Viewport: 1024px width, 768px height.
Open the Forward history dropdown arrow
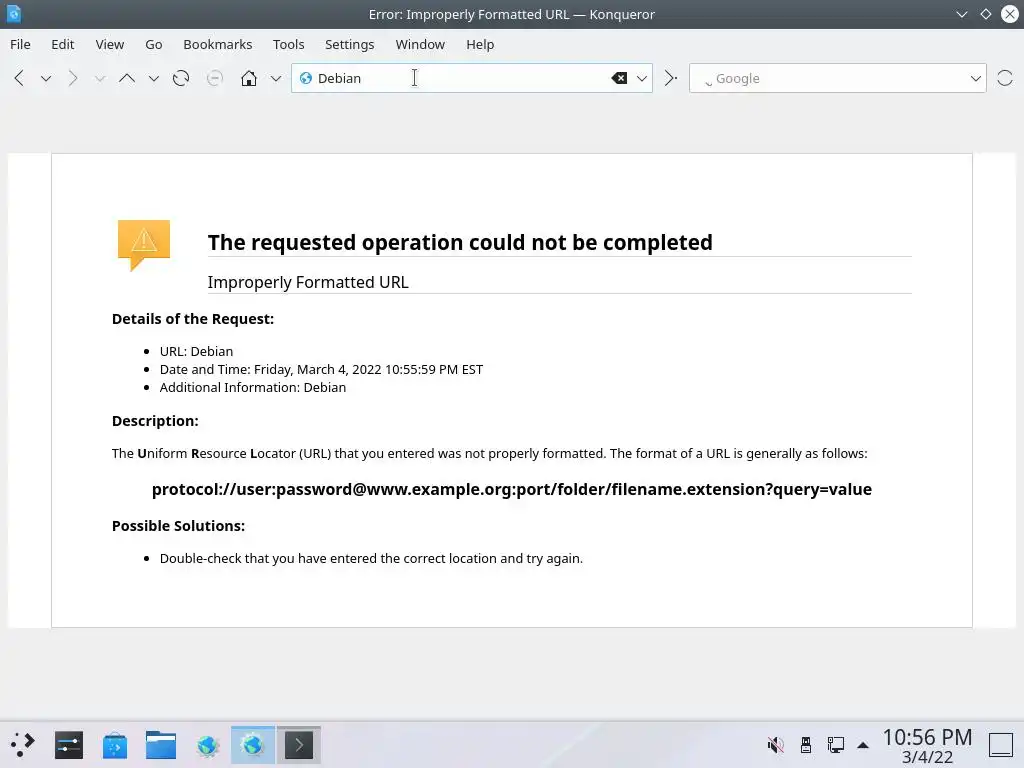(x=99, y=79)
